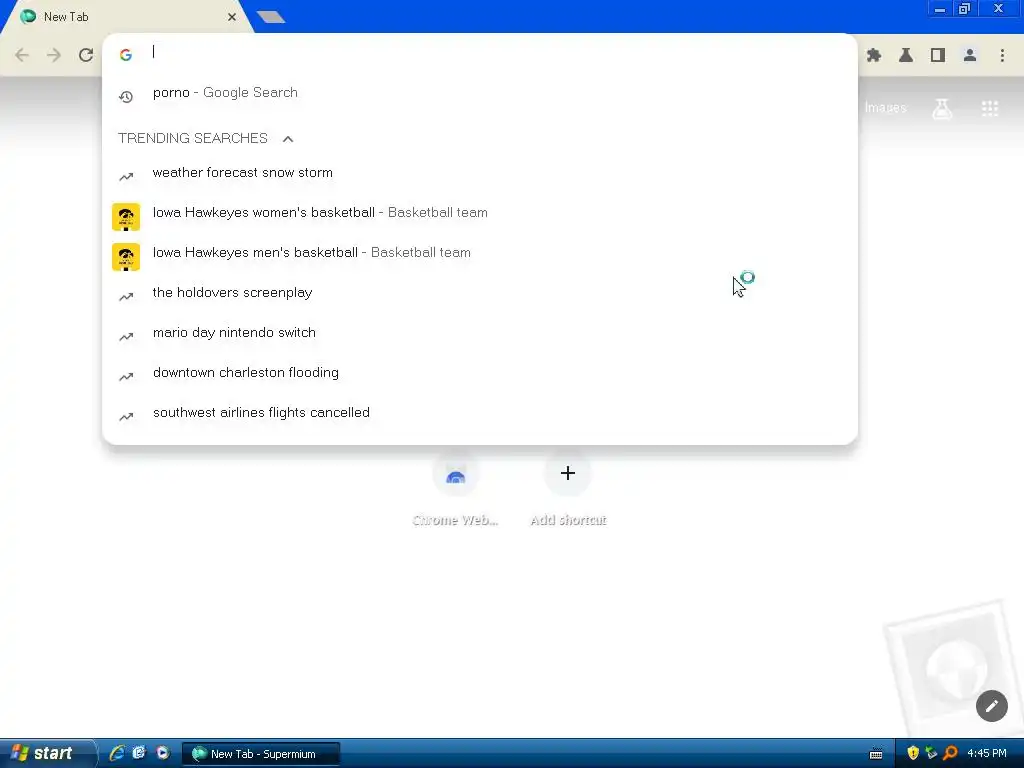Open the Windows Start menu
The height and width of the screenshot is (768, 1024).
point(47,754)
